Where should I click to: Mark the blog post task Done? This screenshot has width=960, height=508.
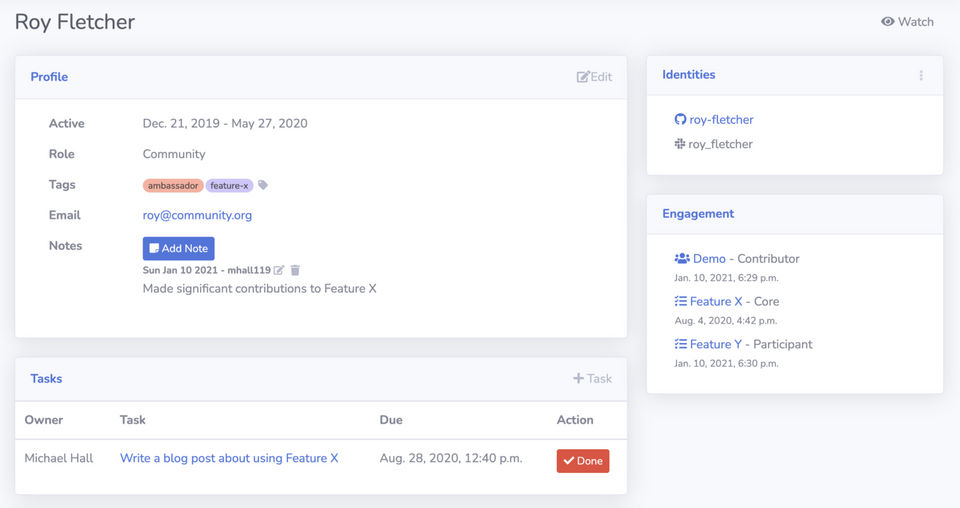(x=583, y=461)
